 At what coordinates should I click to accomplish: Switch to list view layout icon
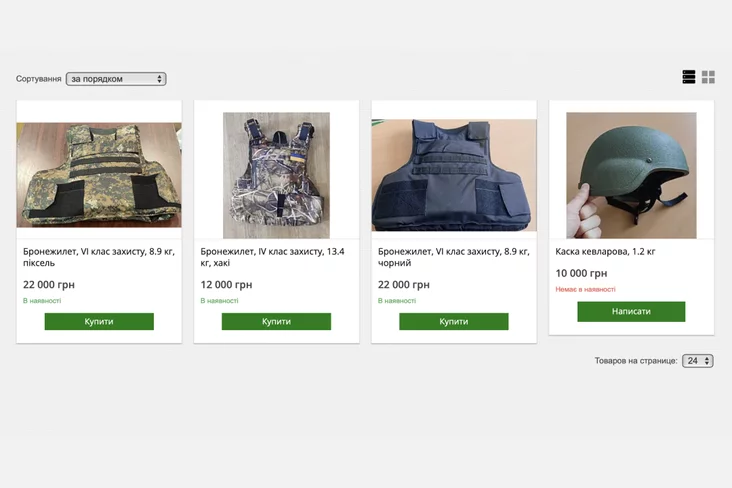click(x=689, y=77)
